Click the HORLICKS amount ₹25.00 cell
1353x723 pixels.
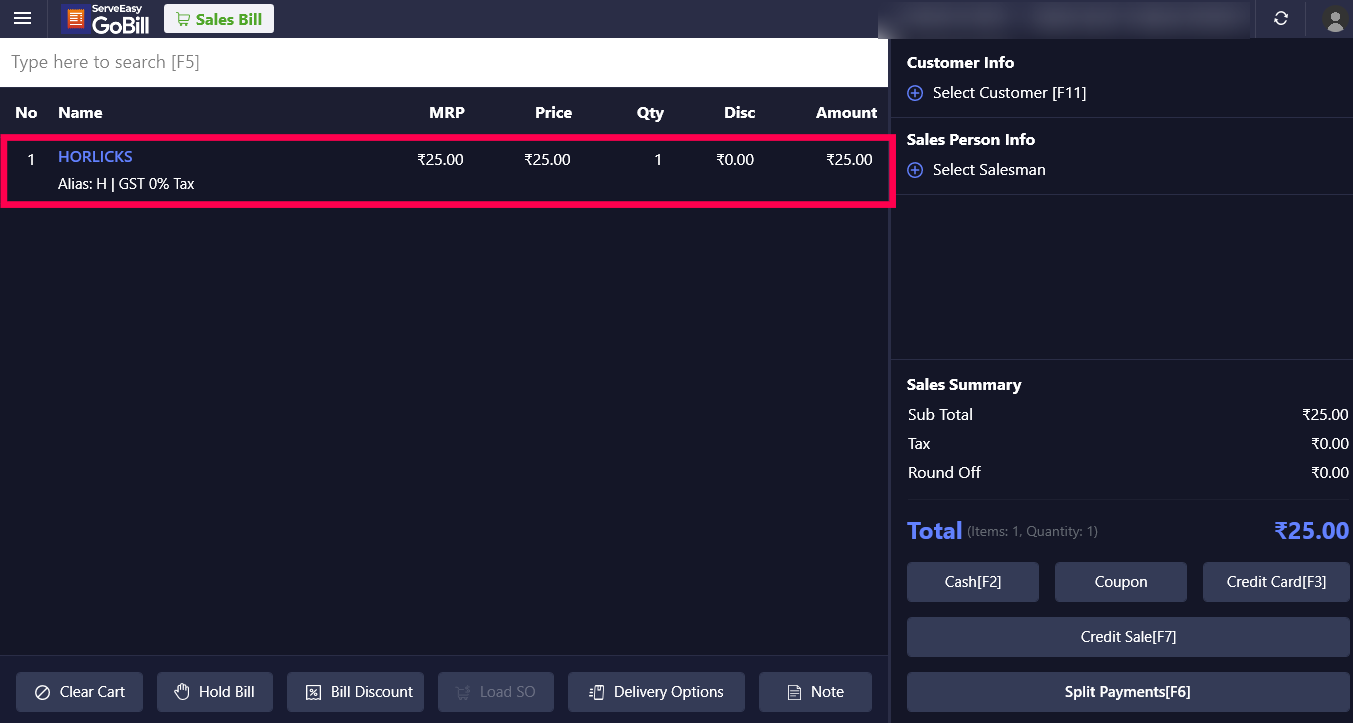(x=849, y=160)
